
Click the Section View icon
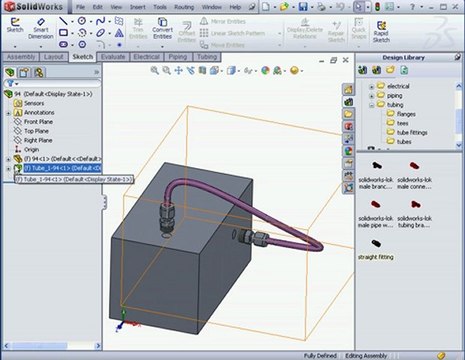pos(202,70)
